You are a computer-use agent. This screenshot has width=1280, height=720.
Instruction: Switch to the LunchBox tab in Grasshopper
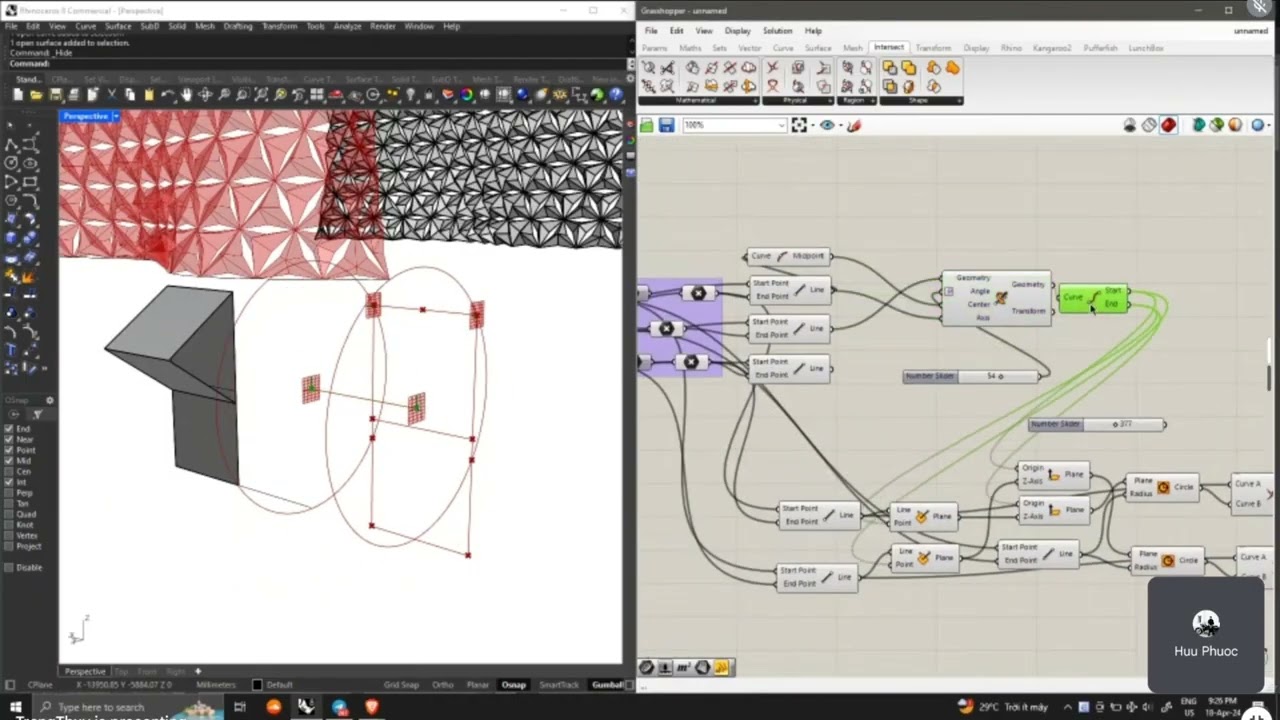(1146, 48)
